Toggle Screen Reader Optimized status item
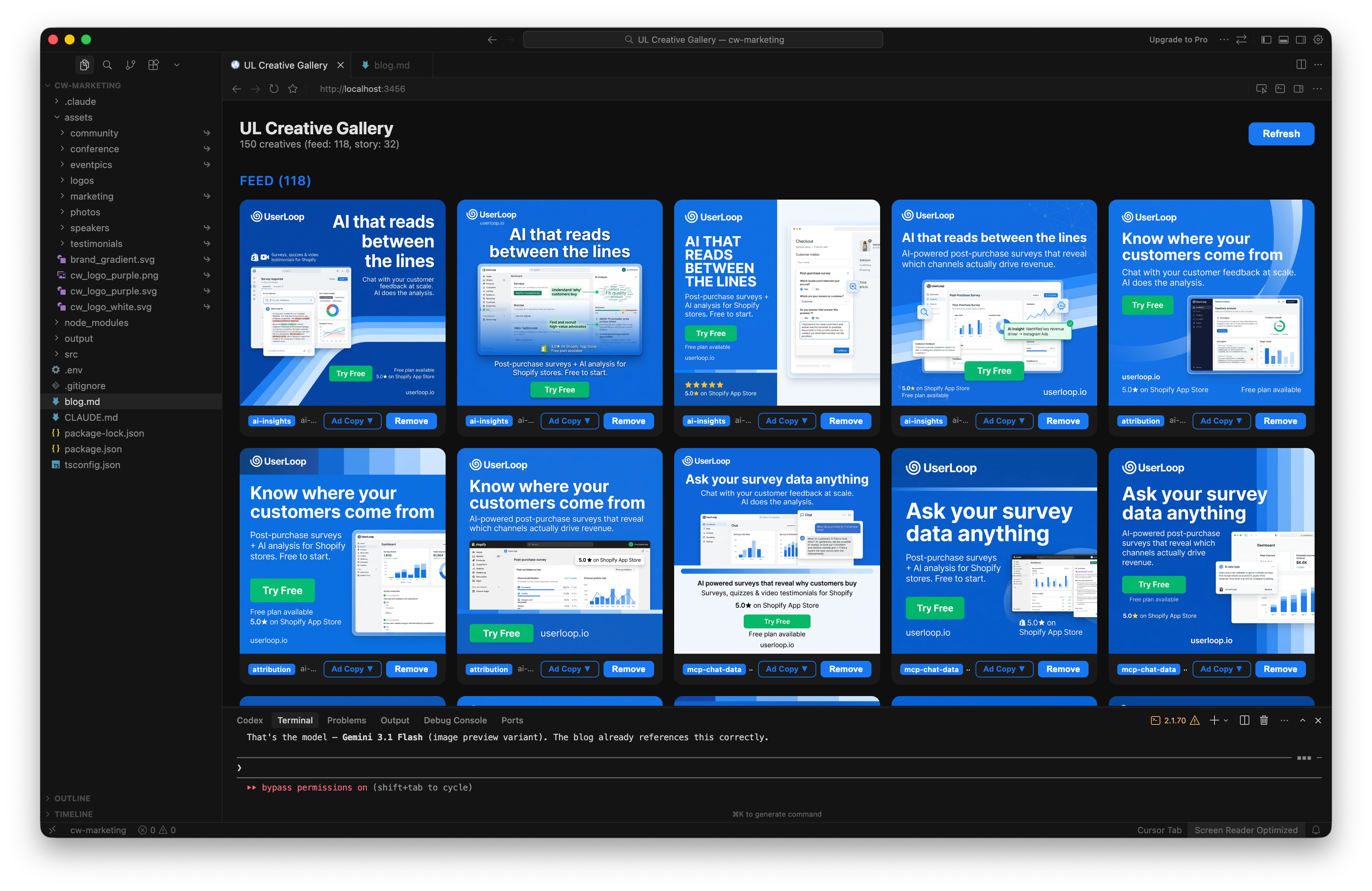This screenshot has height=891, width=1372. coord(1246,830)
